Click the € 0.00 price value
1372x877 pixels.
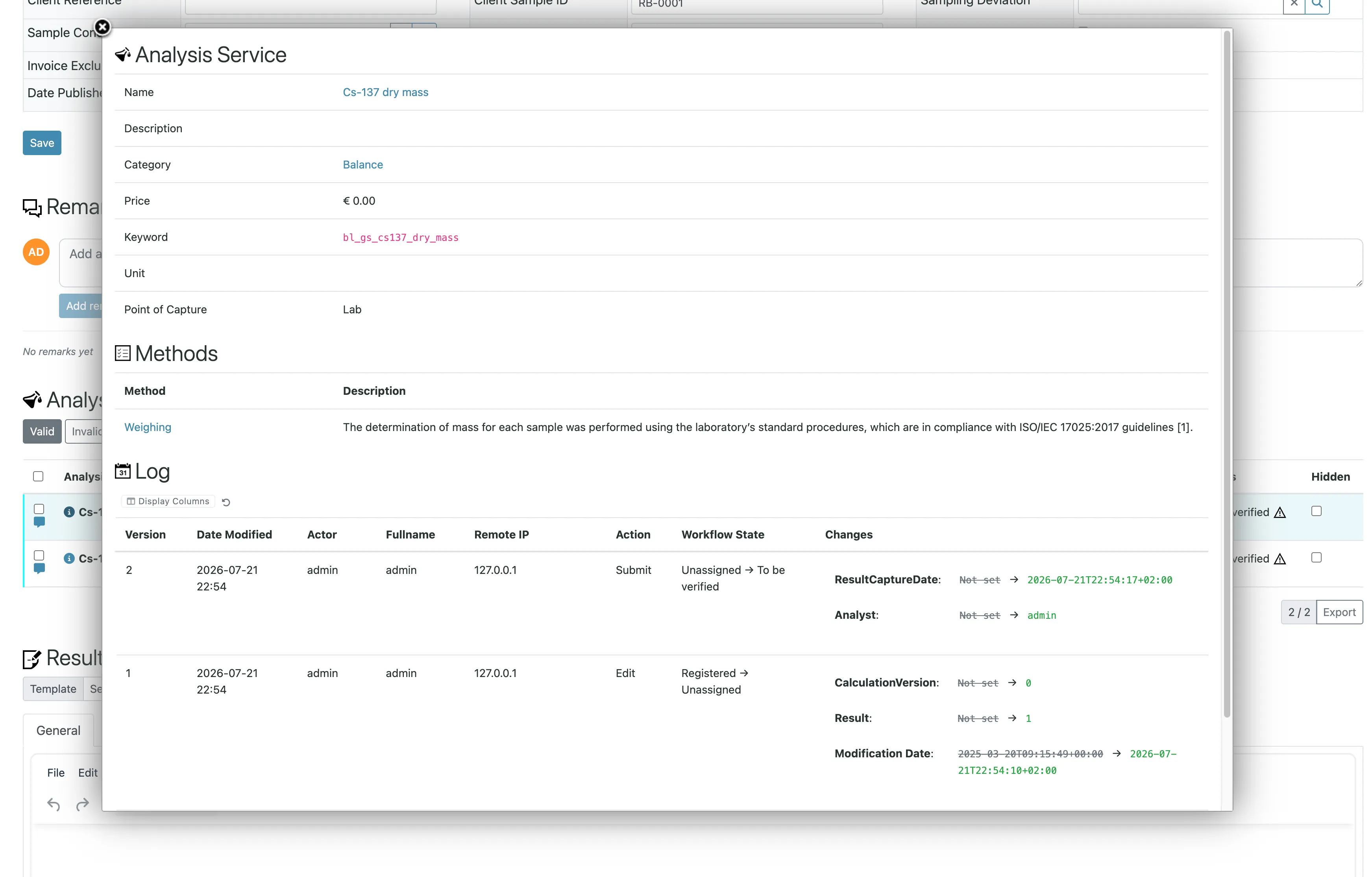(359, 201)
